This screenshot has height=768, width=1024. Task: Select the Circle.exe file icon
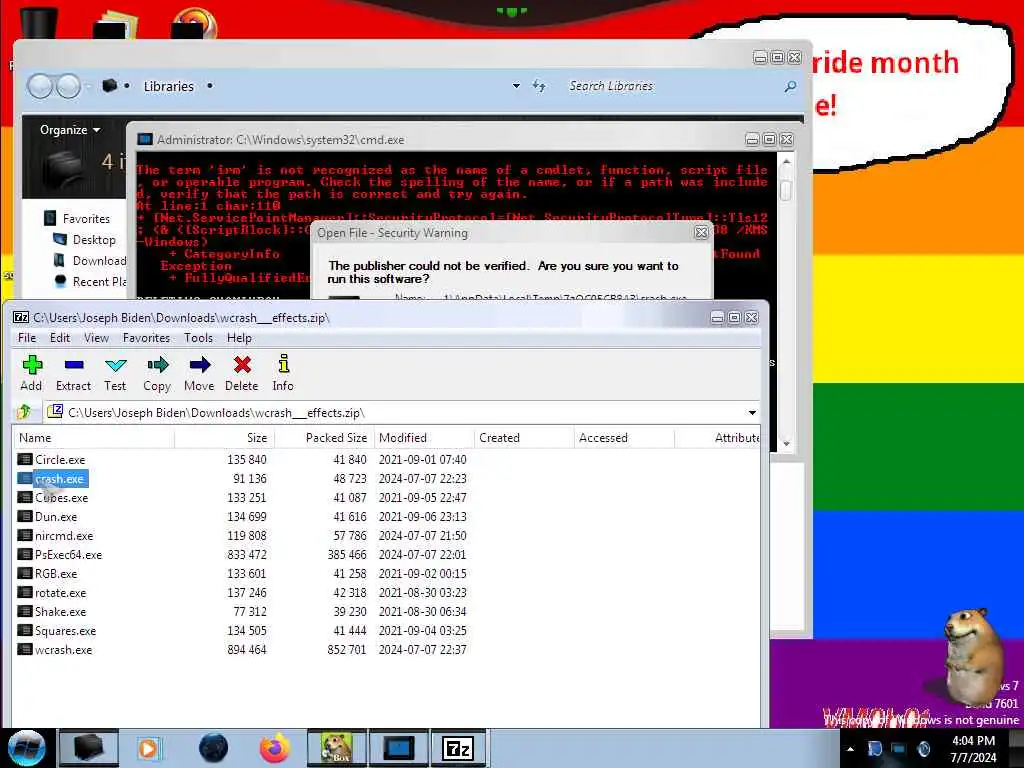click(x=25, y=459)
